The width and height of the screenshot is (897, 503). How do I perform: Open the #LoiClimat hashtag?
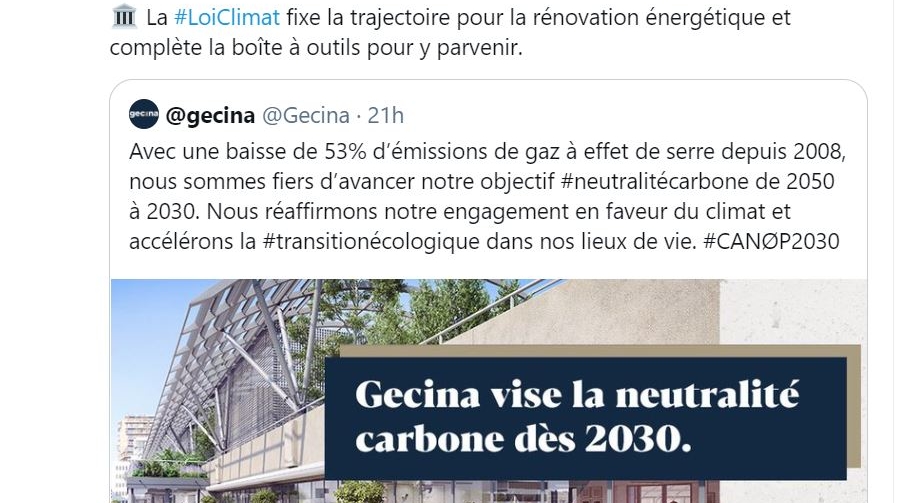click(229, 18)
